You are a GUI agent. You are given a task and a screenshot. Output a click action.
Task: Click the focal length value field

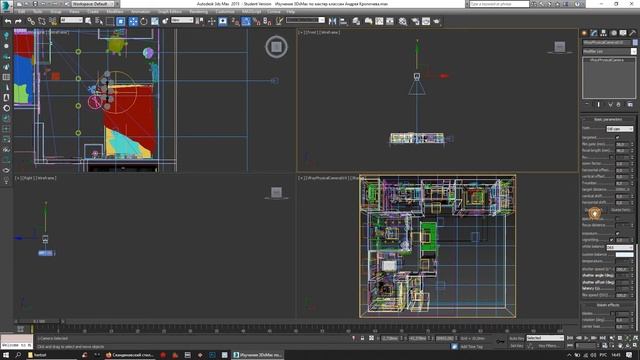point(622,151)
